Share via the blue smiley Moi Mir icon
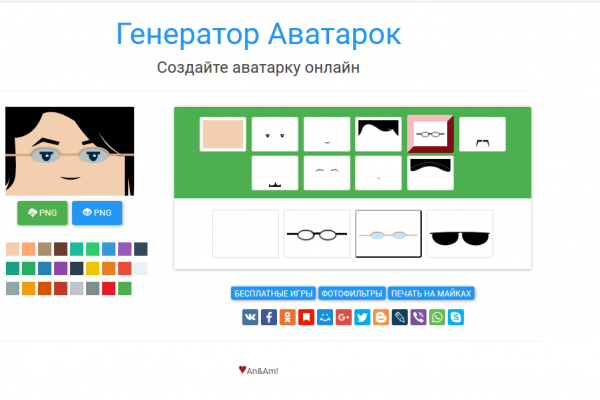The width and height of the screenshot is (600, 400). pyautogui.click(x=325, y=317)
